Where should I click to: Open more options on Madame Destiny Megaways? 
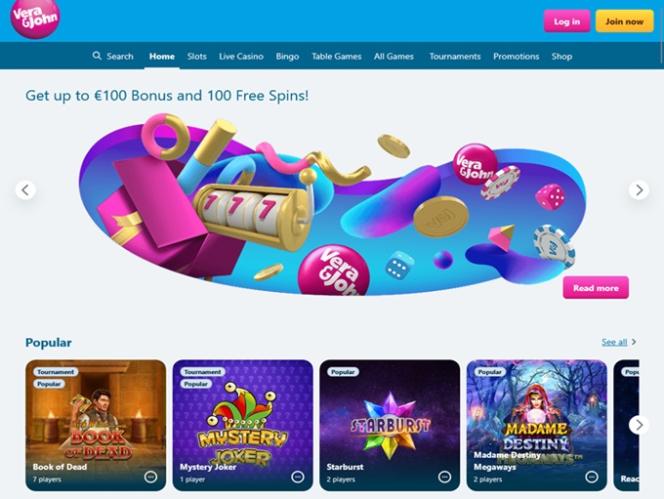tap(592, 477)
